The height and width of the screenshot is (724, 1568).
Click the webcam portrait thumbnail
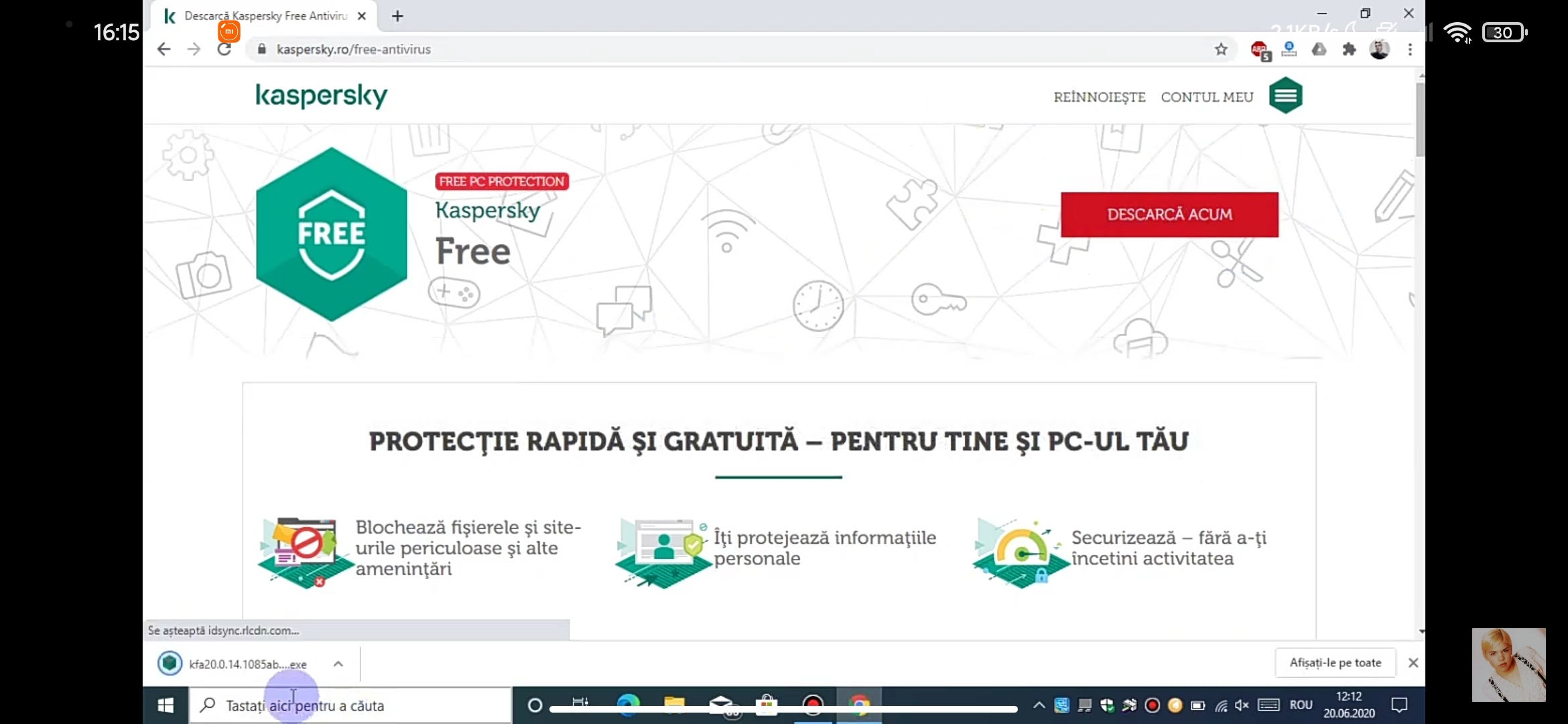[1508, 665]
